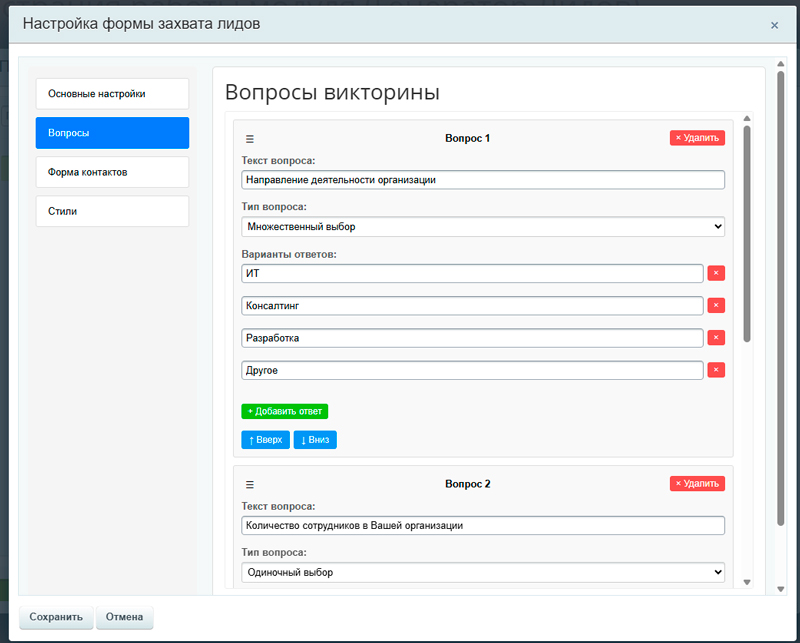Save the form with Сохранить
Image resolution: width=800 pixels, height=643 pixels.
[x=56, y=617]
